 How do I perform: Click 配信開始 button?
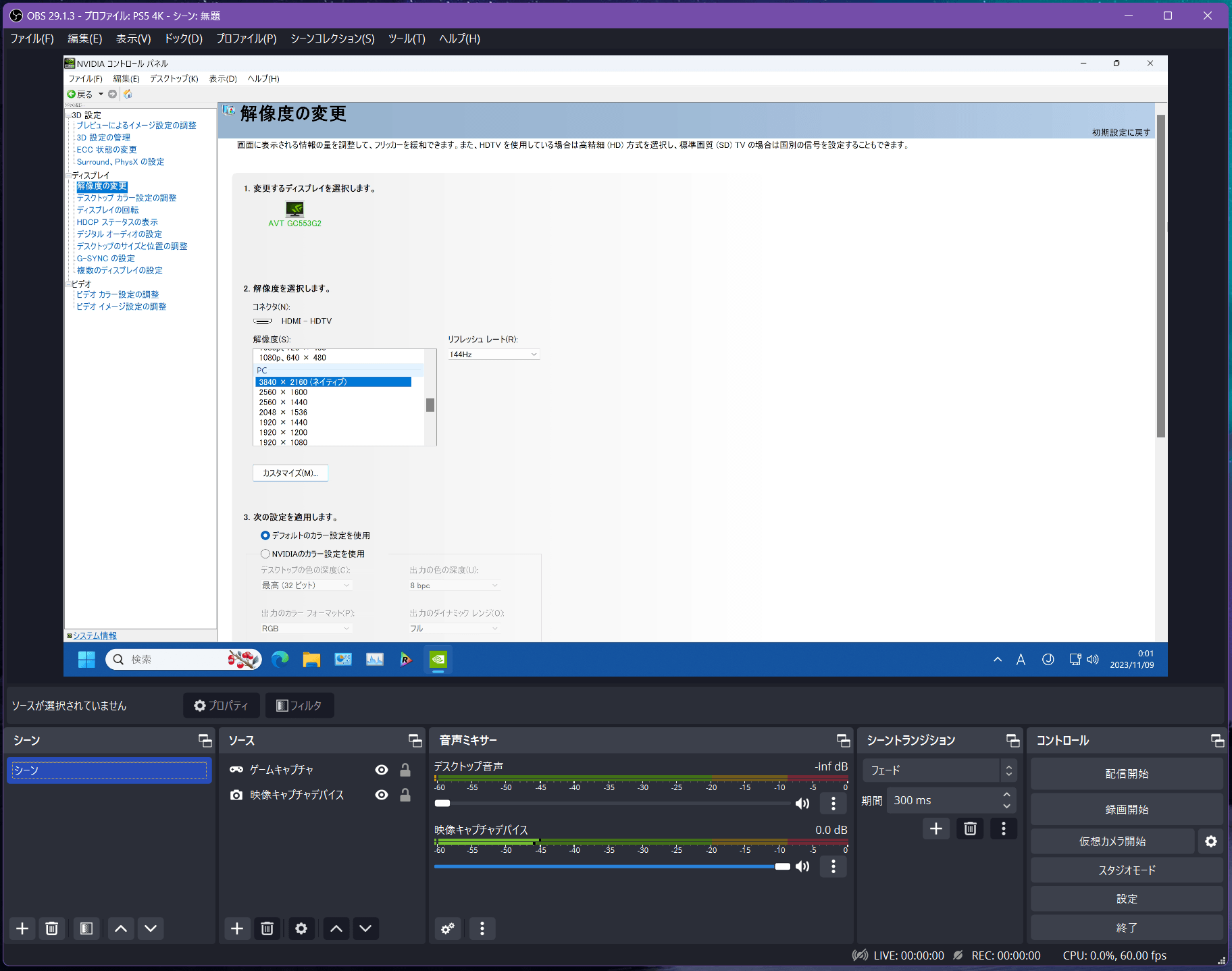tap(1127, 774)
